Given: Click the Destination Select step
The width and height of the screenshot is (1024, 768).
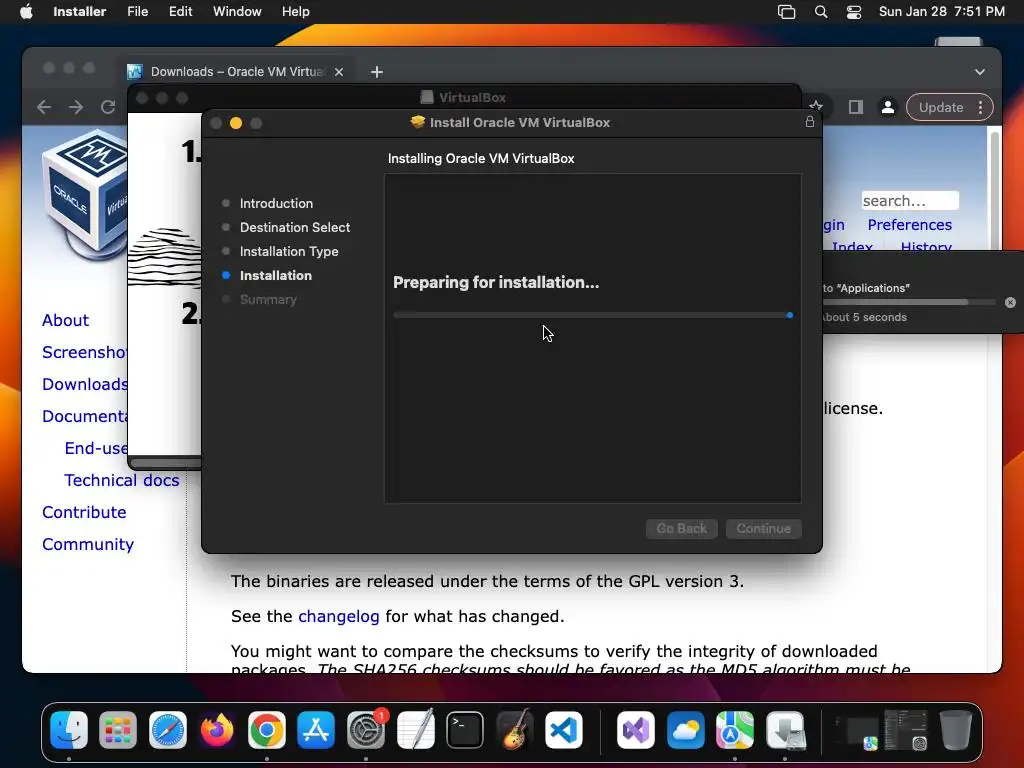Looking at the screenshot, I should (x=295, y=227).
